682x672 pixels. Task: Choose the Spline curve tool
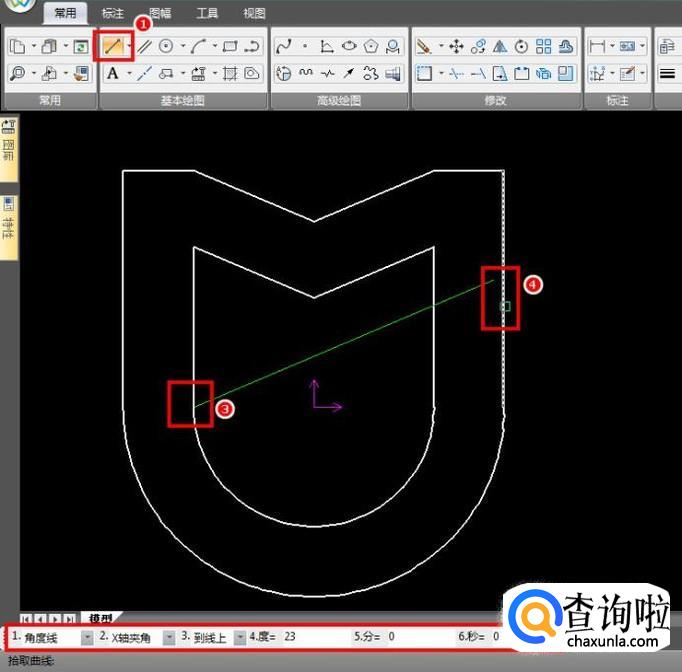284,46
